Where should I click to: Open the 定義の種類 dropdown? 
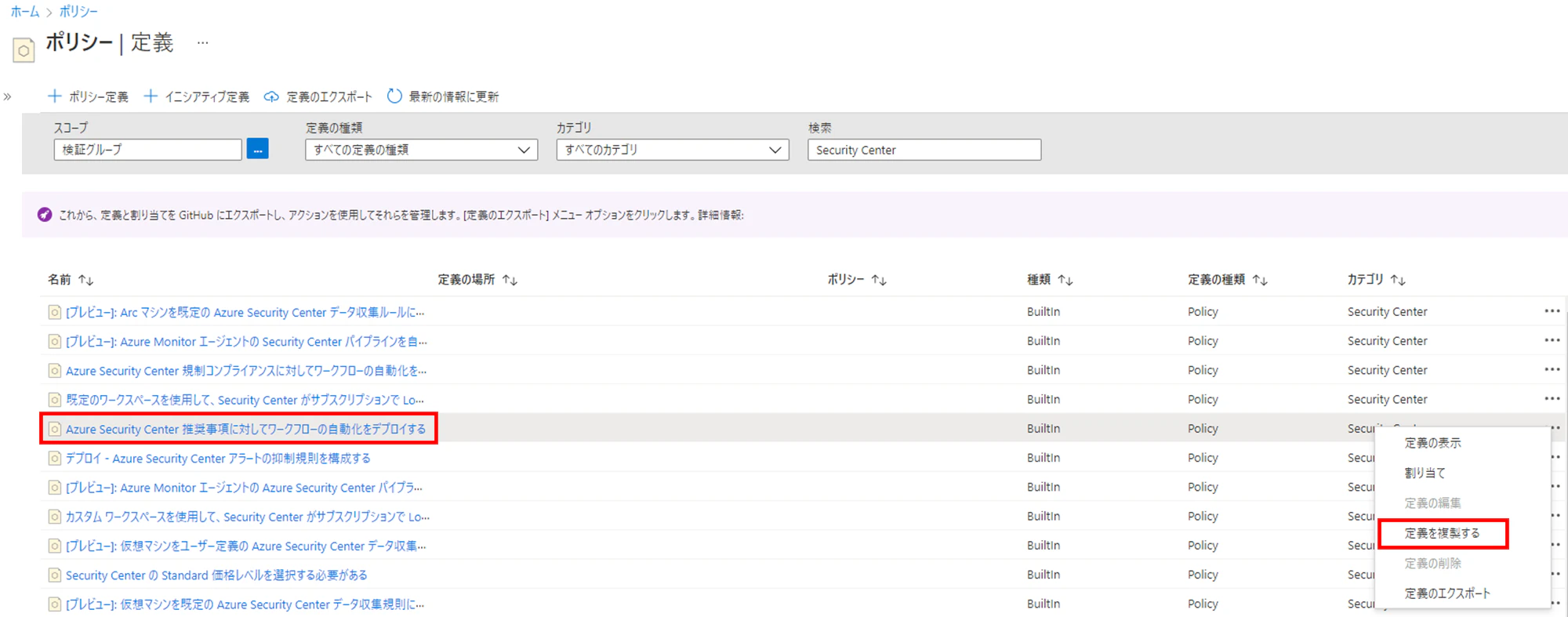pyautogui.click(x=422, y=150)
